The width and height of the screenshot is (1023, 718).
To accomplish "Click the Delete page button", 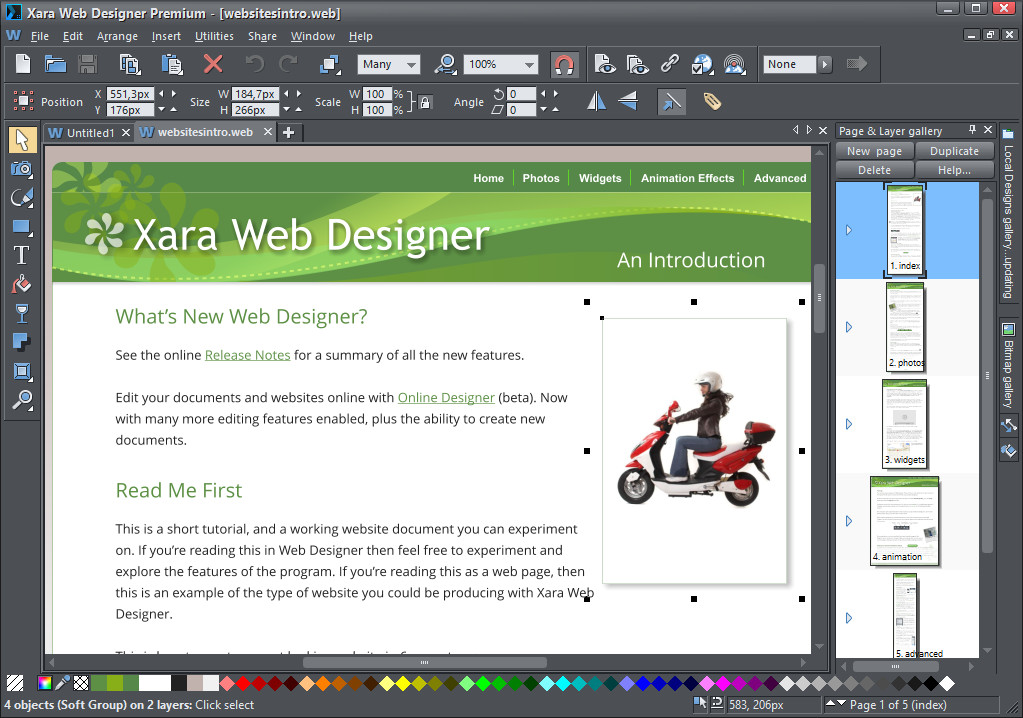I will tap(874, 170).
